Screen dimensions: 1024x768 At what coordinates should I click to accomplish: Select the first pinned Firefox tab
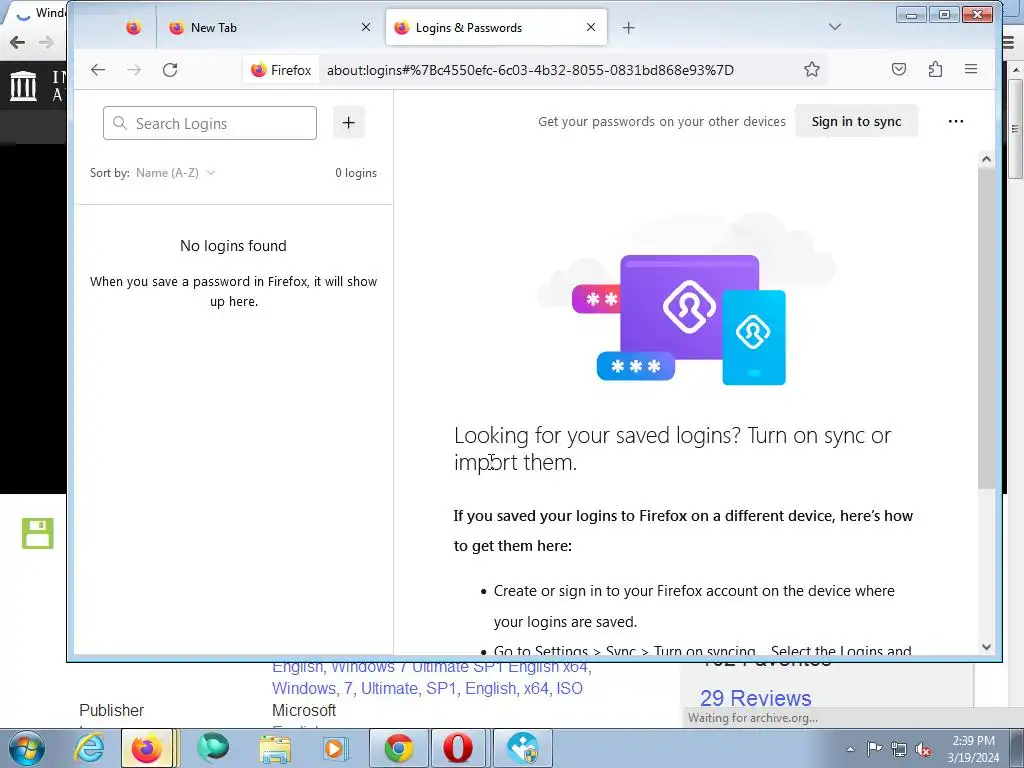click(133, 27)
